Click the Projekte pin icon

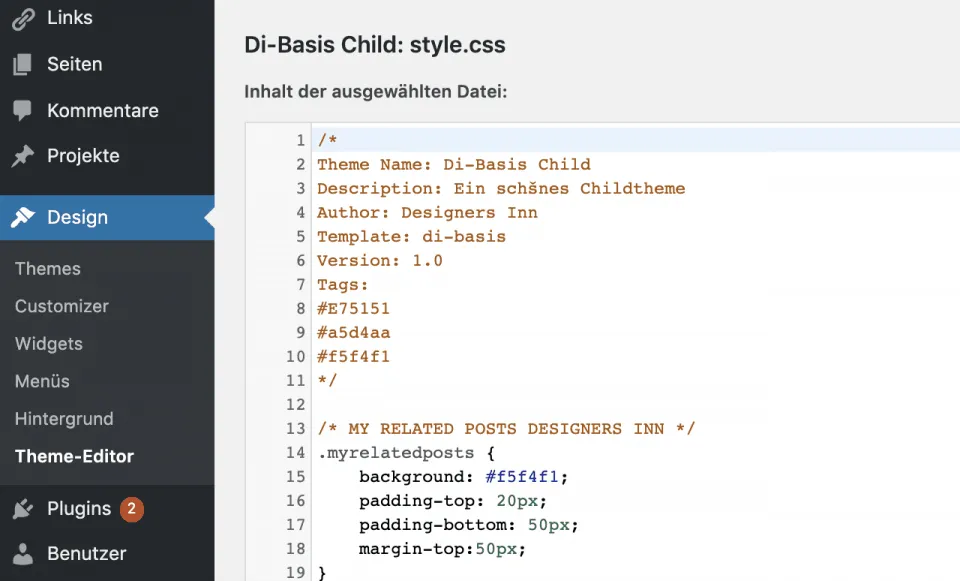(22, 156)
